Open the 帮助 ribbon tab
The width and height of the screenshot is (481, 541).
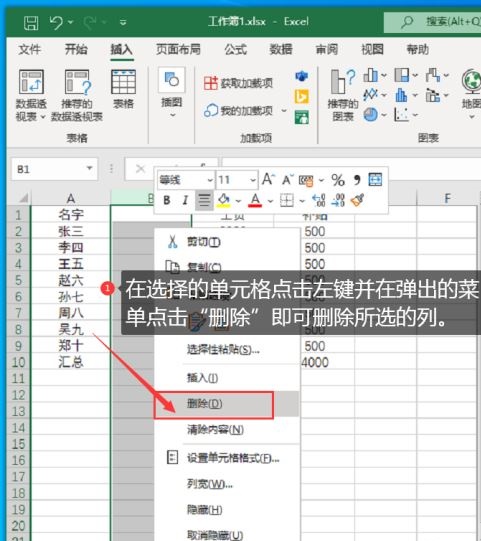[x=418, y=49]
